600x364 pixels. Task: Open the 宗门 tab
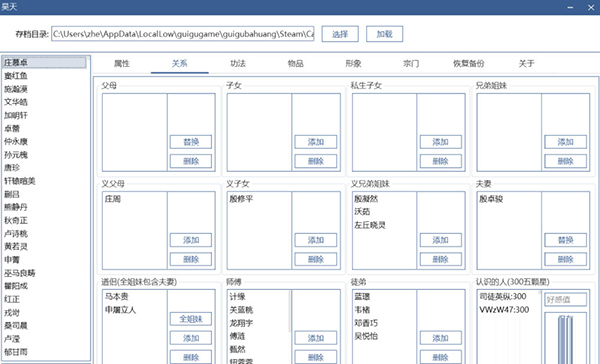[411, 64]
